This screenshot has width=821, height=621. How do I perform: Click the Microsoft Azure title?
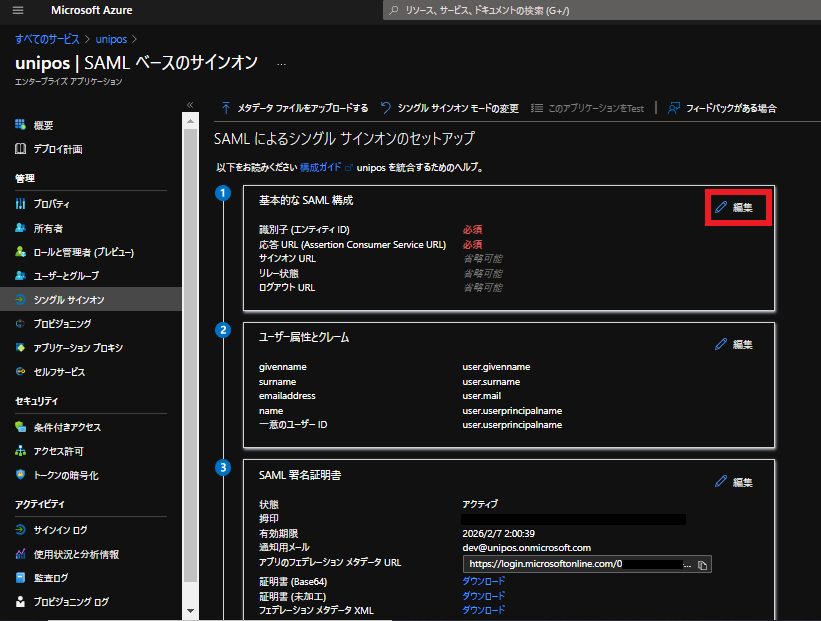click(92, 10)
